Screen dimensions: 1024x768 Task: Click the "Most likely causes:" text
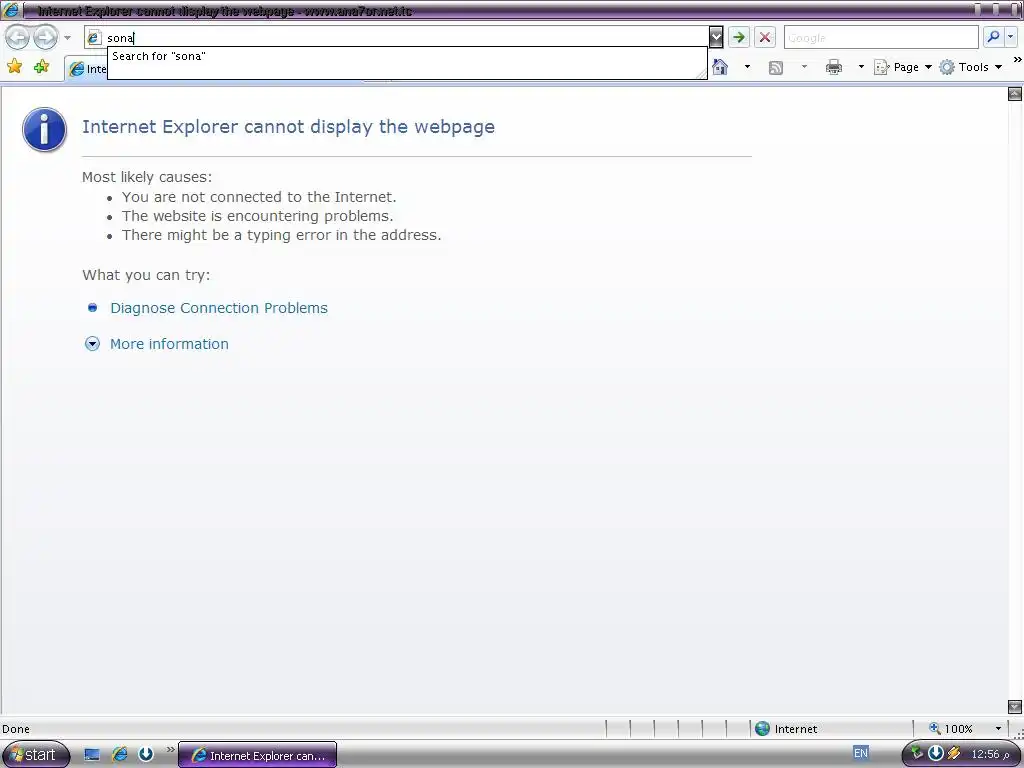(147, 177)
